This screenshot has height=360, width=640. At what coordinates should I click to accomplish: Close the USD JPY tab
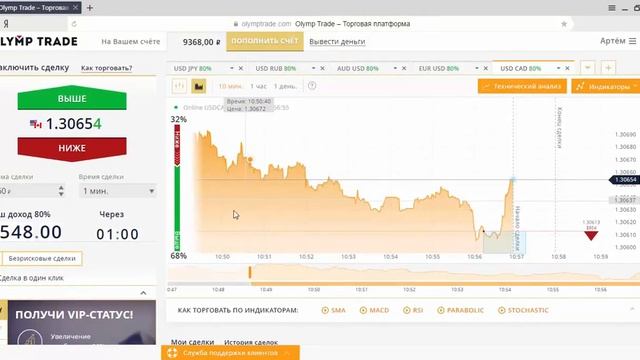click(241, 68)
